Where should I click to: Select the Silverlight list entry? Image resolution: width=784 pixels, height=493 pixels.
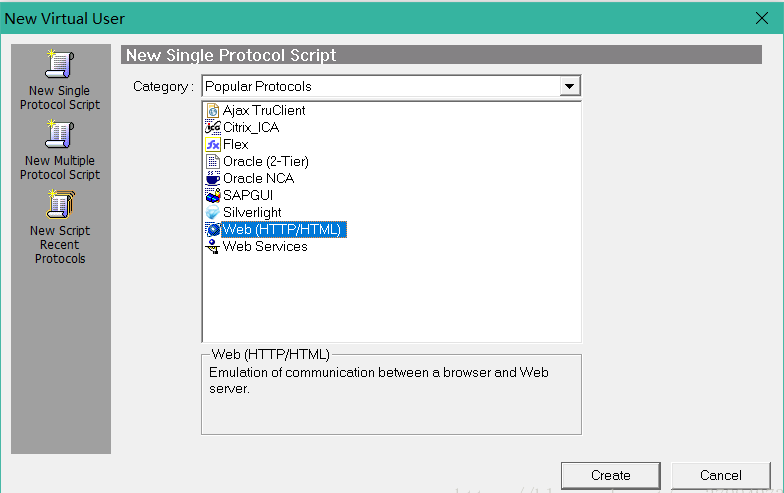pyautogui.click(x=252, y=213)
